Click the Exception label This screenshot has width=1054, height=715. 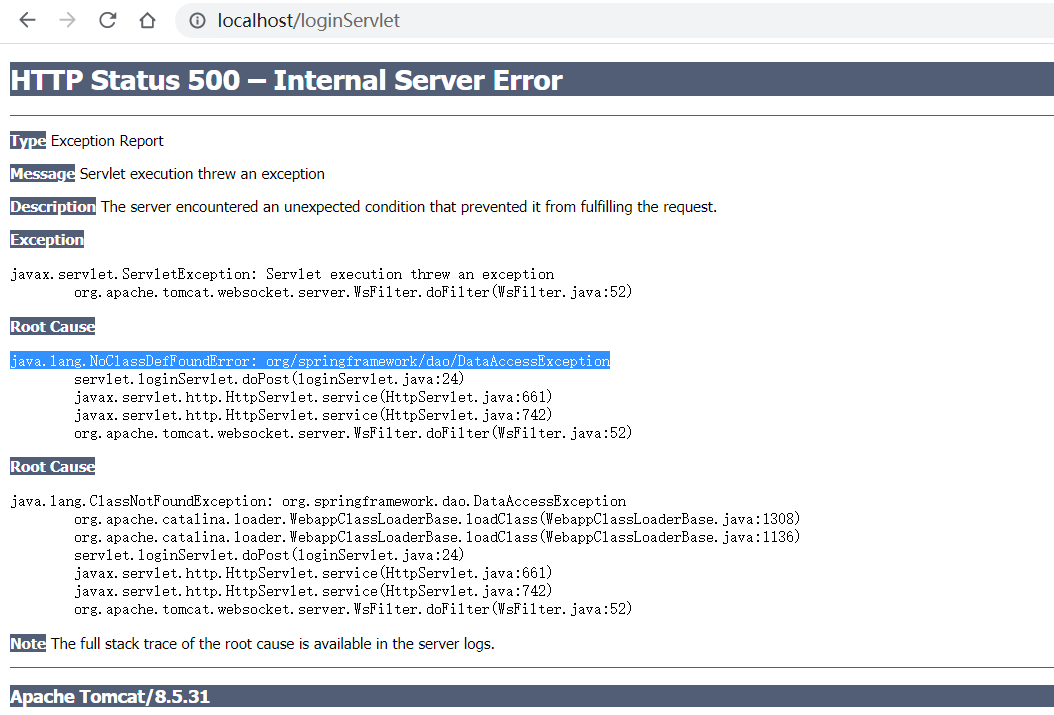[x=47, y=239]
